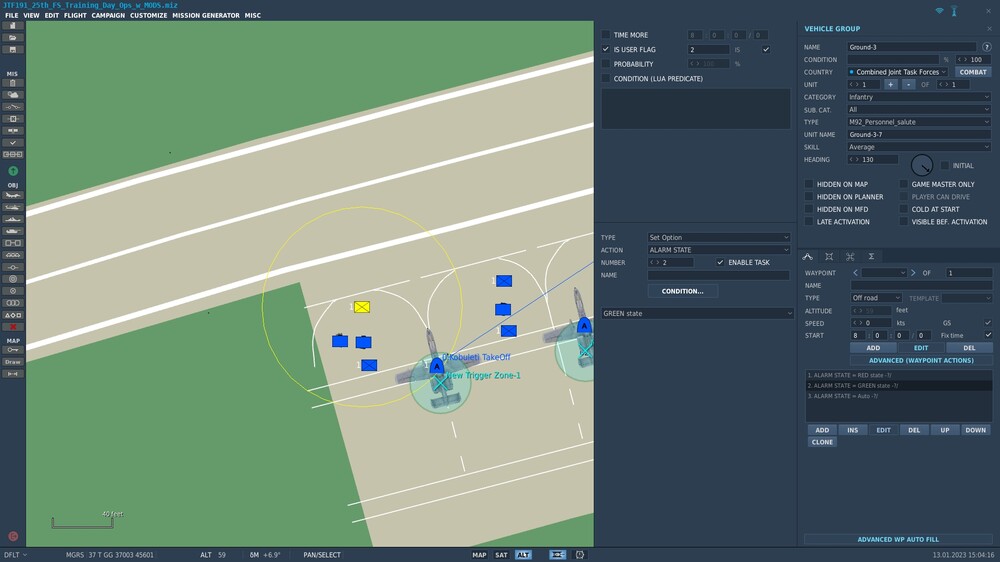This screenshot has height=562, width=1000.
Task: Open the Weather cloud icon under MIS
Action: [13, 95]
